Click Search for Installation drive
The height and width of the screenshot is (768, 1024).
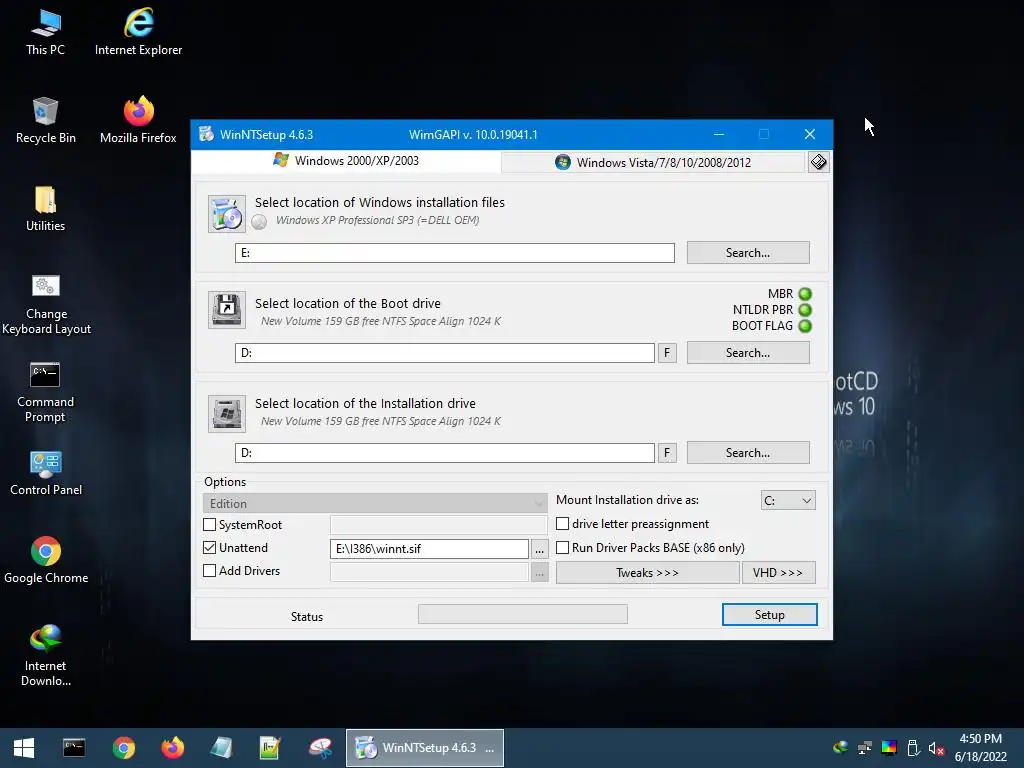click(748, 453)
